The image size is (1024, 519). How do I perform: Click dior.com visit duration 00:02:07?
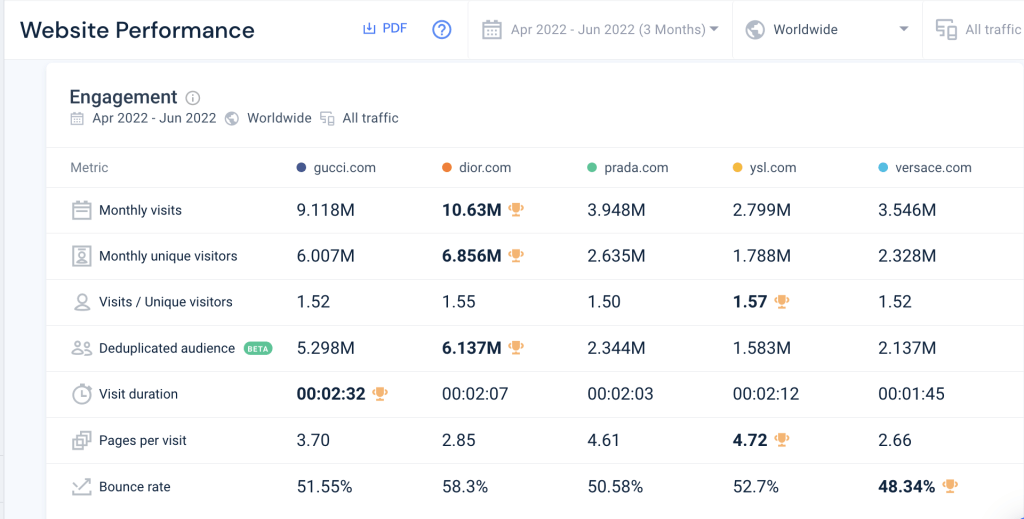(475, 394)
